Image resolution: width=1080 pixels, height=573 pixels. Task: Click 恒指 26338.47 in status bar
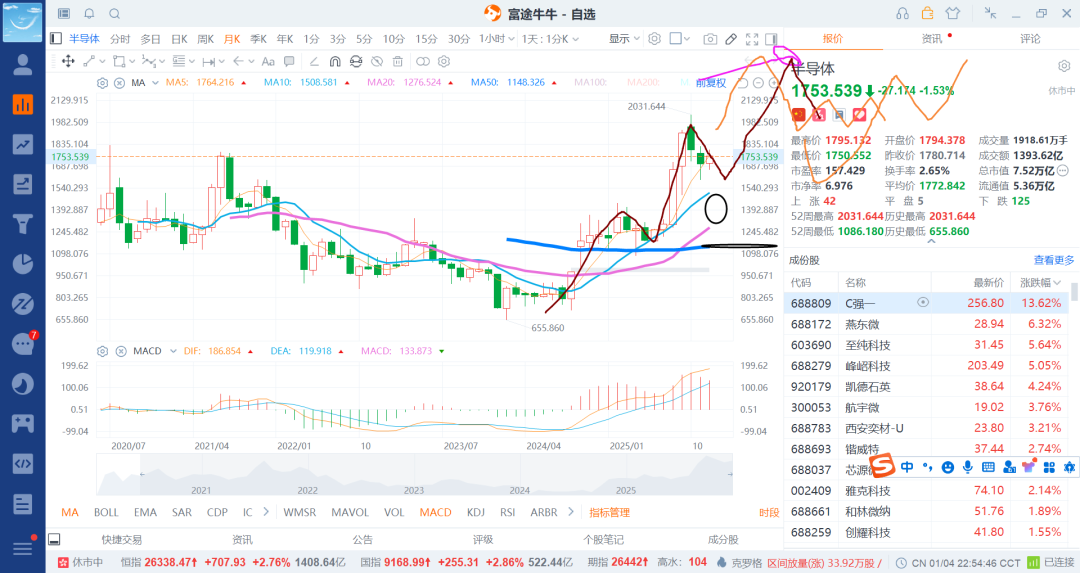(x=160, y=562)
